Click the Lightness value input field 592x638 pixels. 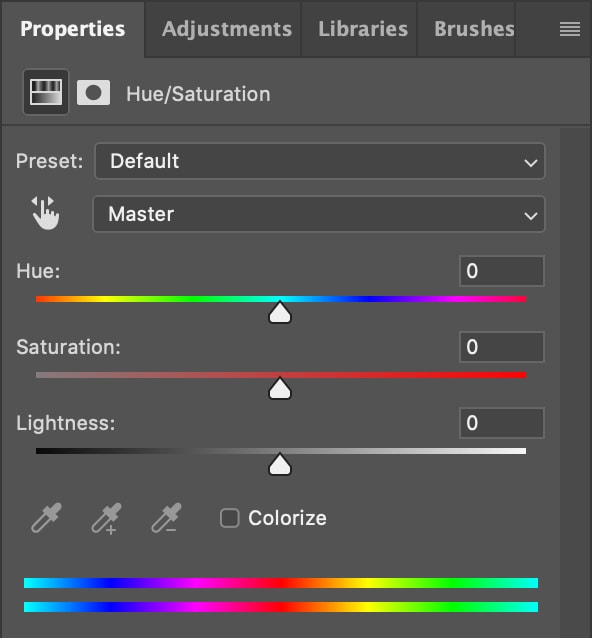[x=502, y=423]
